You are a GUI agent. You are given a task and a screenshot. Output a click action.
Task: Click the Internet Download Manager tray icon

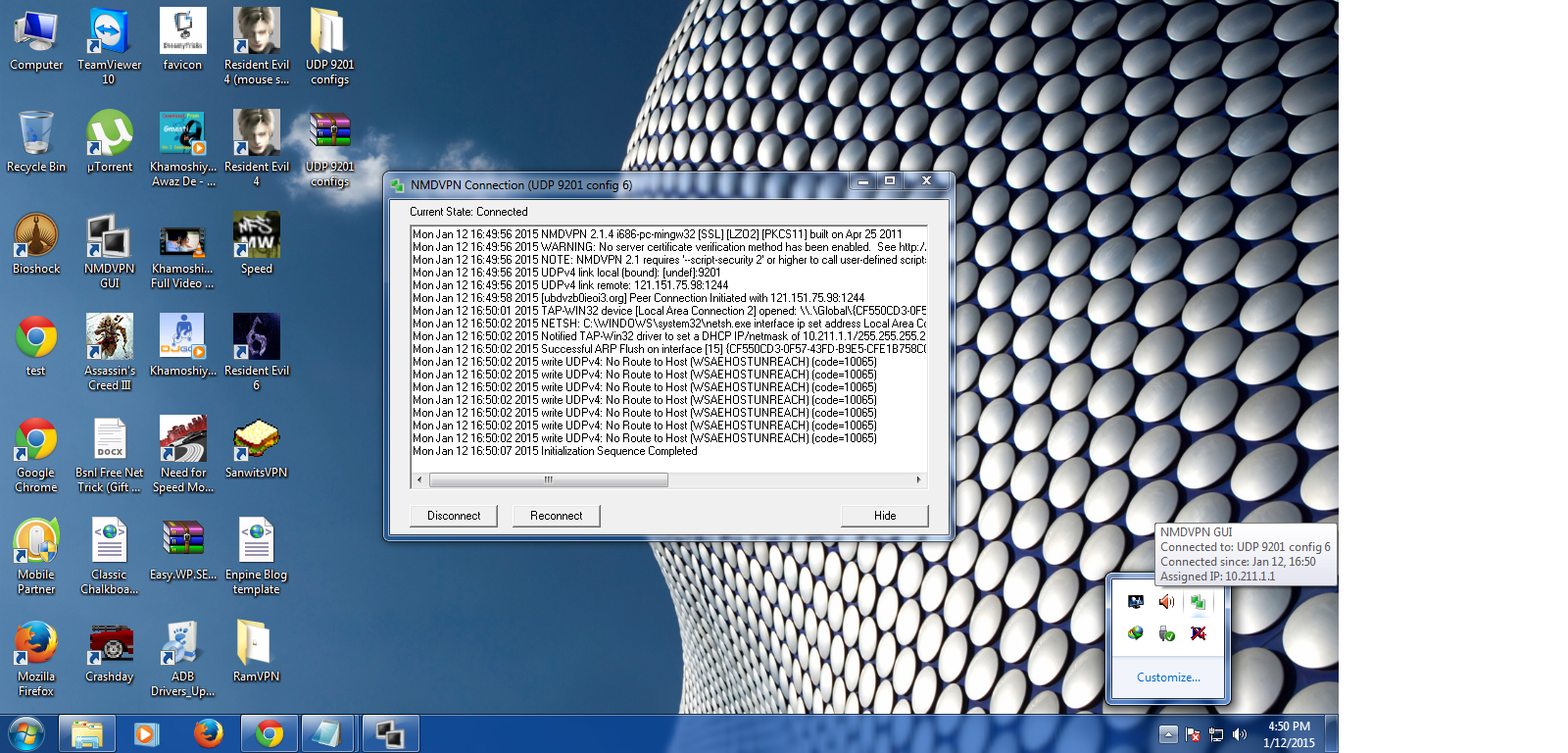[1135, 633]
